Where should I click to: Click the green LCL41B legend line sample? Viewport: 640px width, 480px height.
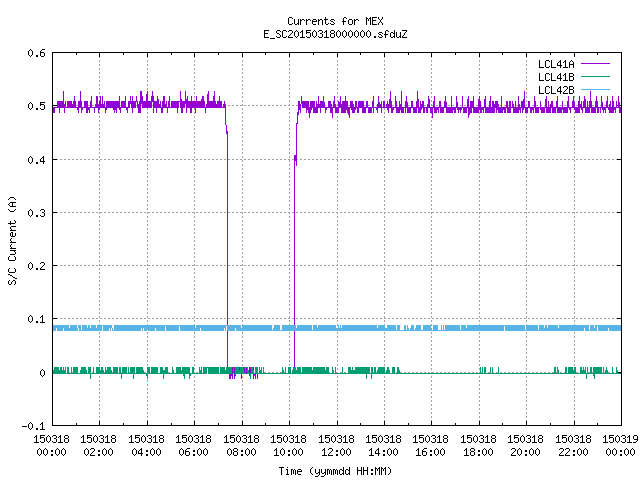(595, 77)
